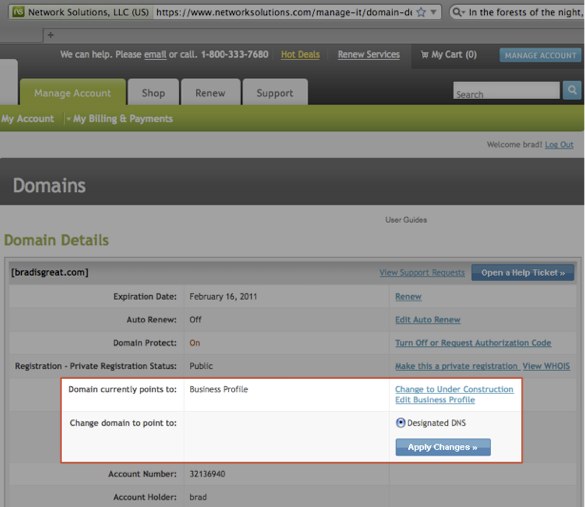Click the Log Out link

click(559, 144)
